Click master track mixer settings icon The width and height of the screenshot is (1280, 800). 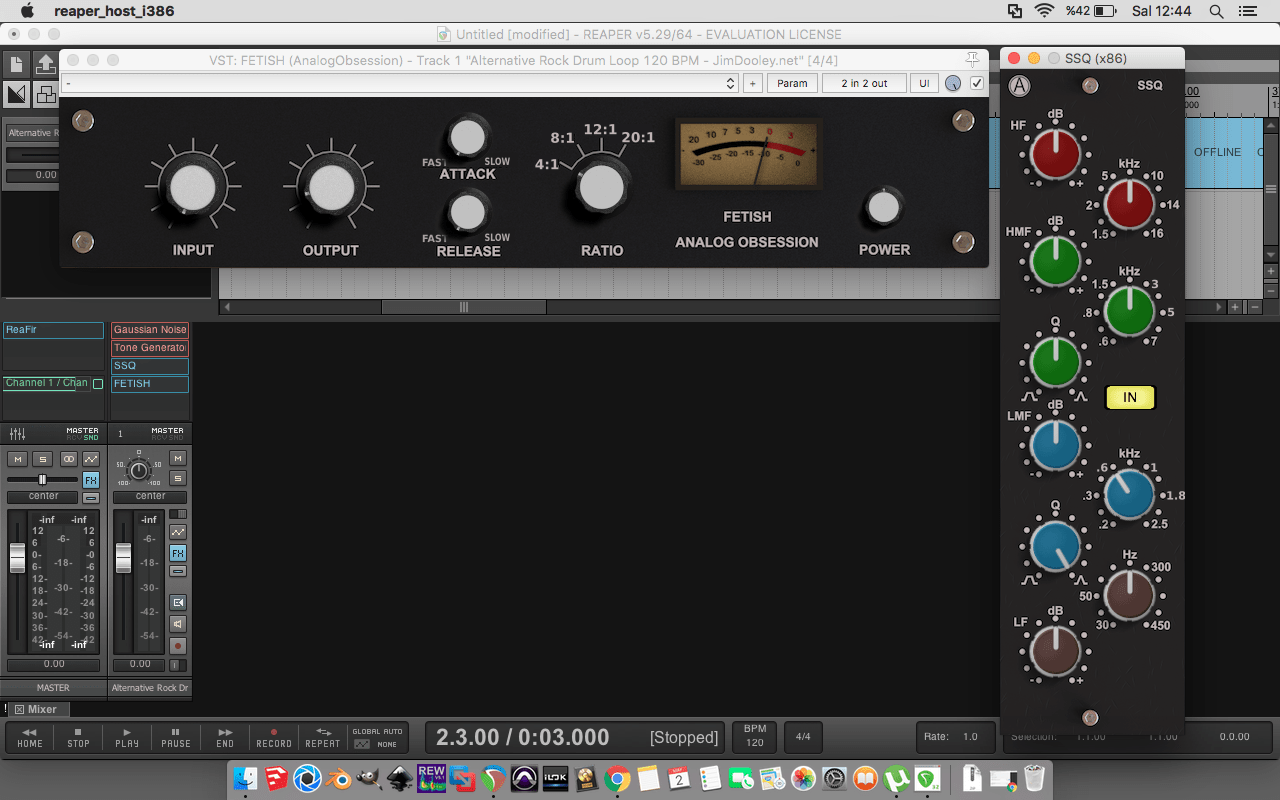[x=17, y=434]
